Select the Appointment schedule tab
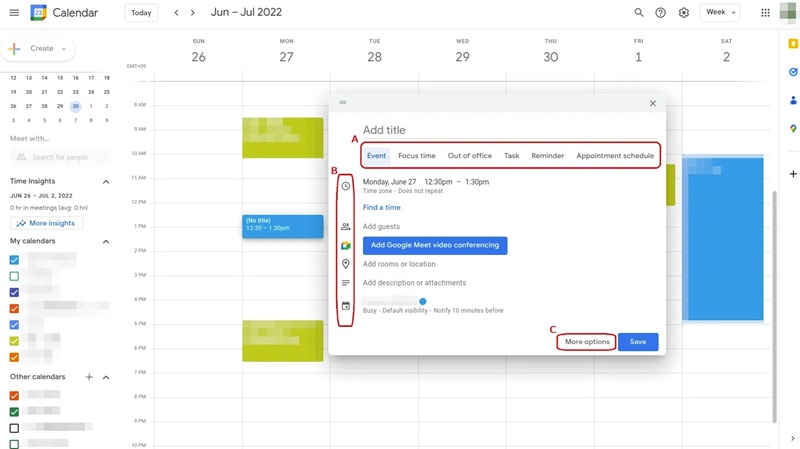This screenshot has height=449, width=800. point(615,156)
